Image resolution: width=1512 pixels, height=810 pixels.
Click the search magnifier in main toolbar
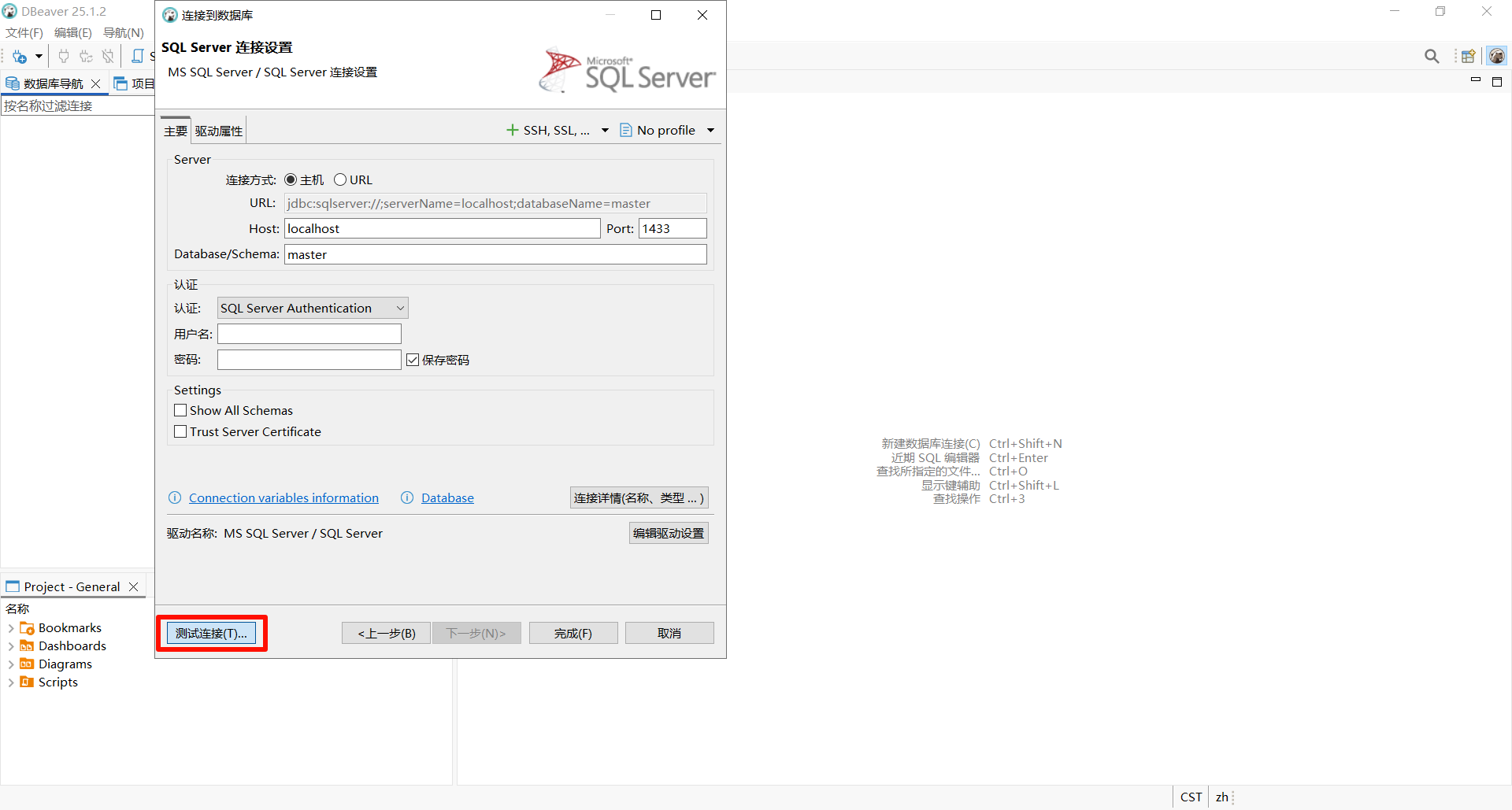pyautogui.click(x=1432, y=56)
